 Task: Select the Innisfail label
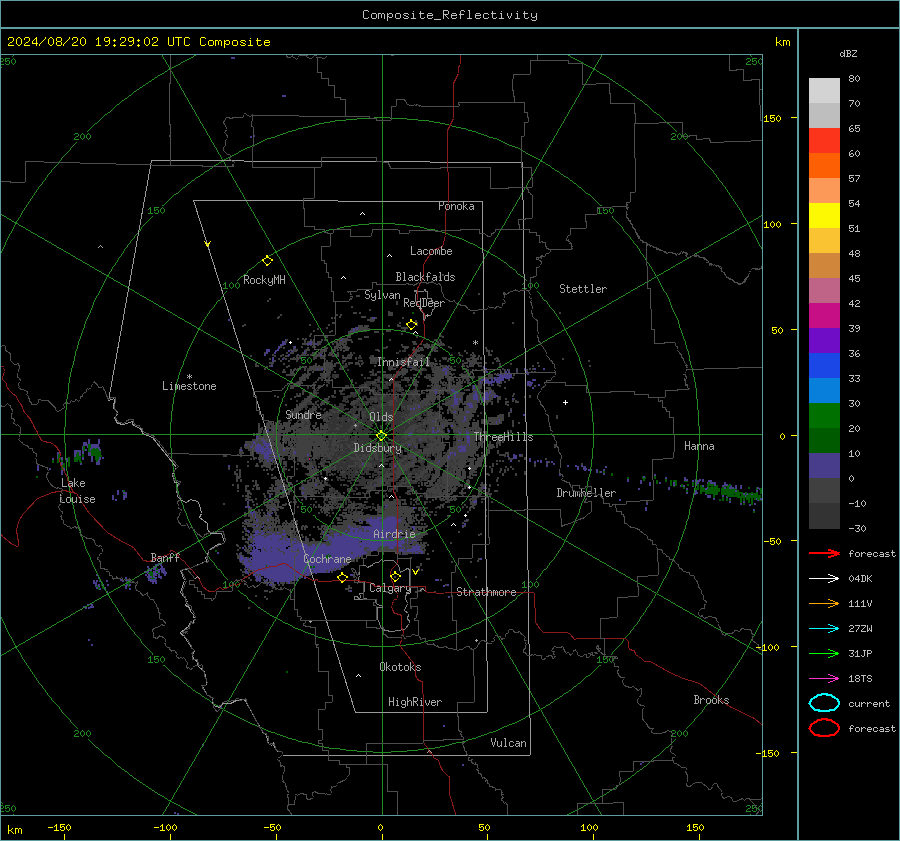click(x=403, y=362)
